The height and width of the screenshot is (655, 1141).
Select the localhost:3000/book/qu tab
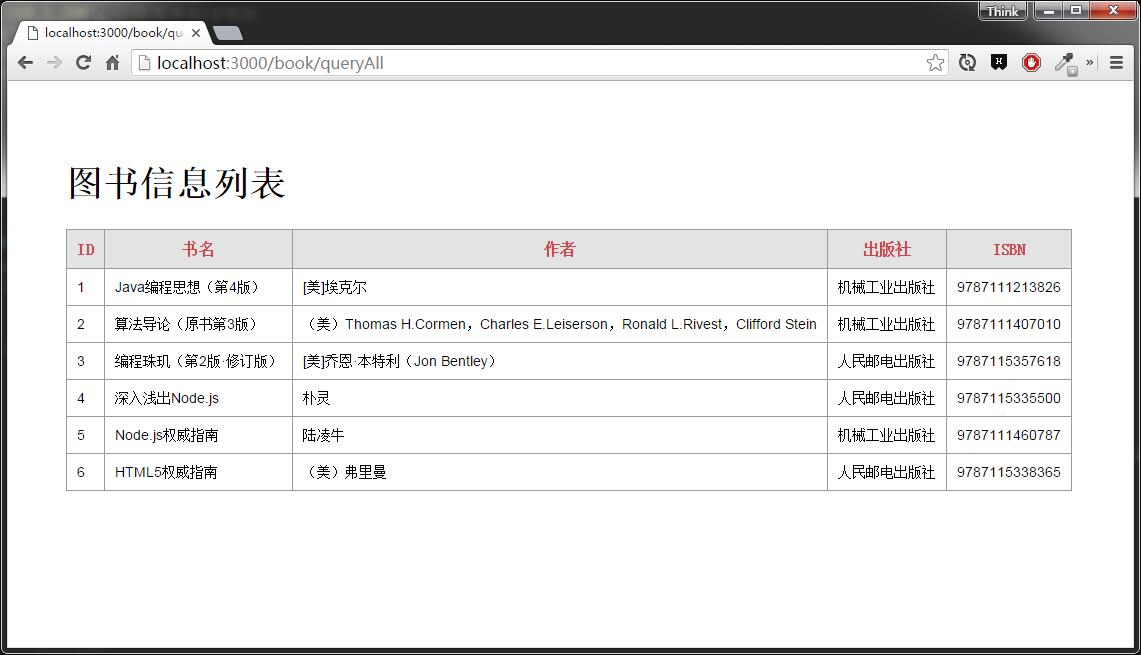point(110,32)
